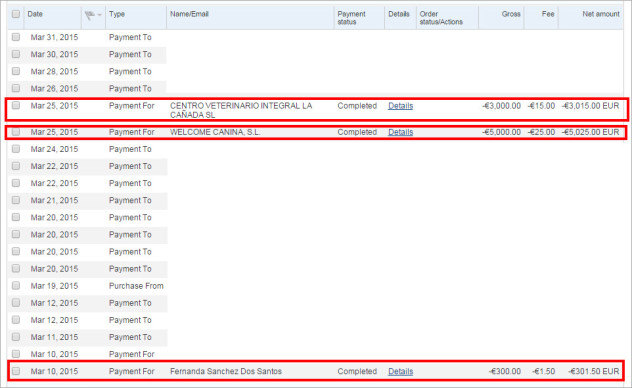The width and height of the screenshot is (632, 388).
Task: Select the Mar 31, 2015 row checkbox
Action: pos(16,37)
